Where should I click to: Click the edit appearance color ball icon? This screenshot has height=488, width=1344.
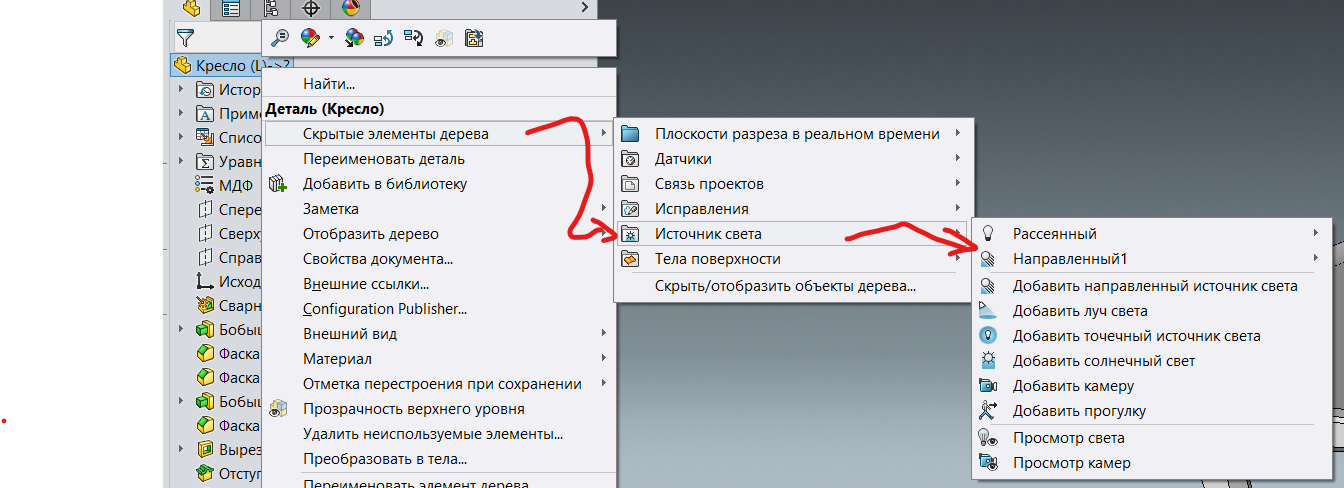tap(310, 38)
